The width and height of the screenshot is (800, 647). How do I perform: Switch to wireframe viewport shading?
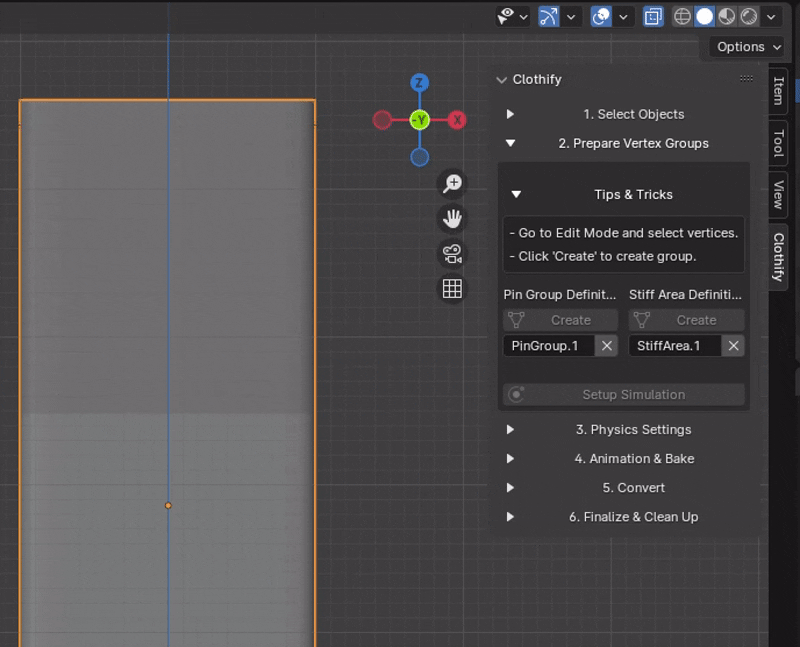pyautogui.click(x=682, y=16)
